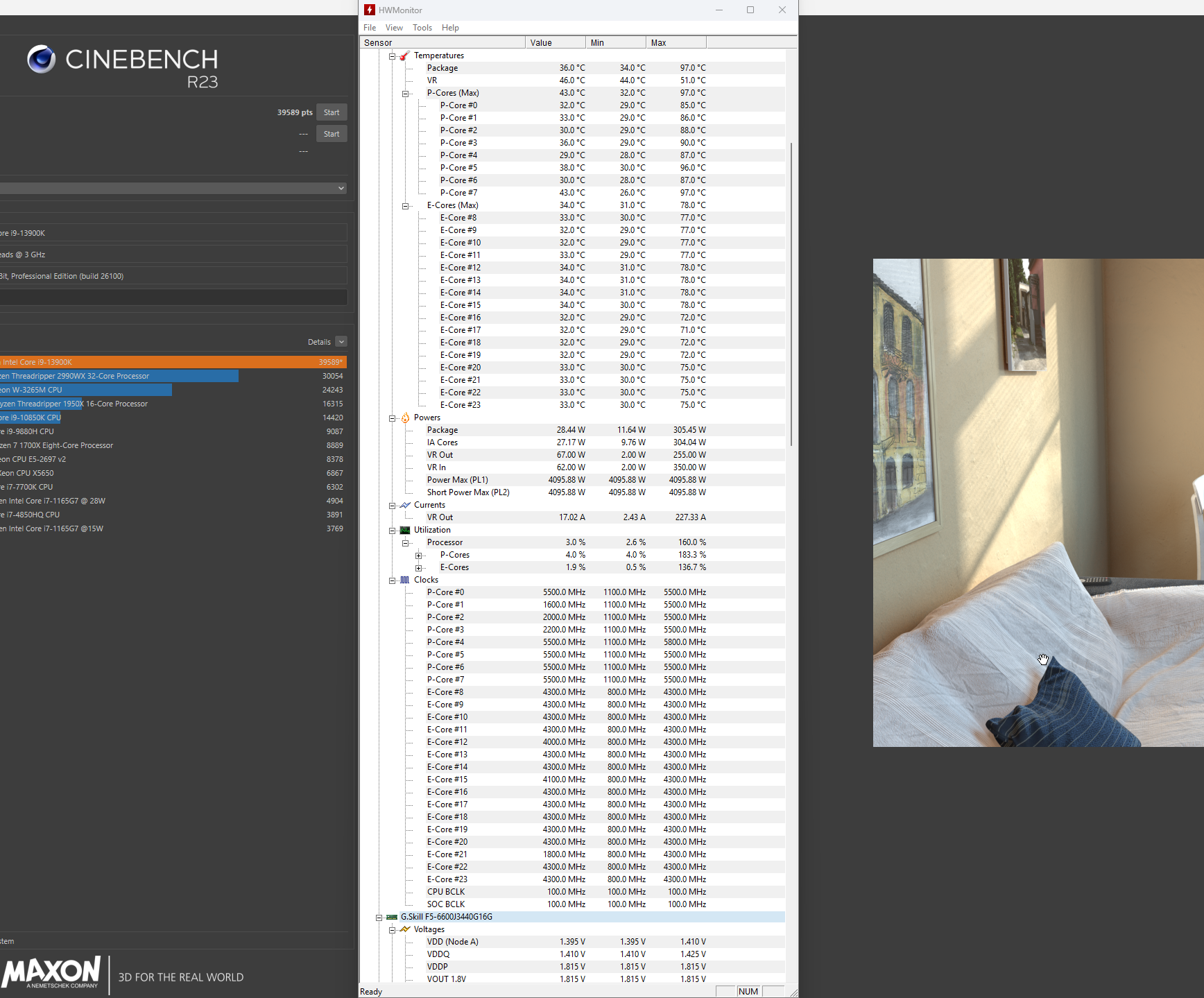Open the Details dropdown in Cinebench ranking
This screenshot has height=998, width=1204.
(x=341, y=342)
